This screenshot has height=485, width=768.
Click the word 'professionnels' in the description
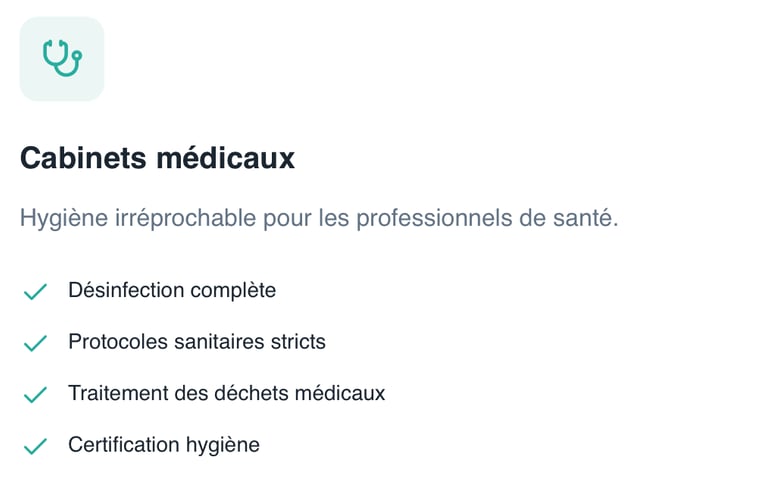tap(442, 218)
